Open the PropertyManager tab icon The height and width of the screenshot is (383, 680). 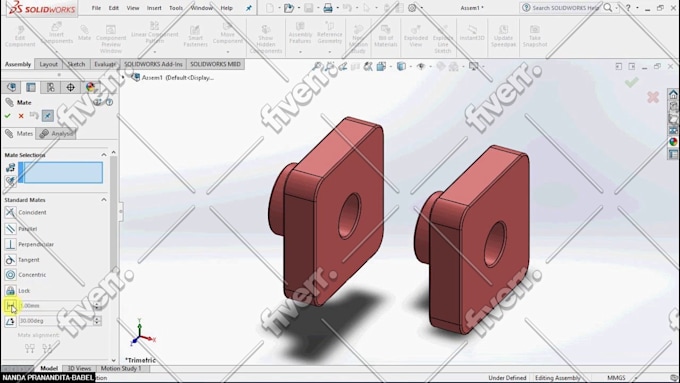tap(31, 87)
